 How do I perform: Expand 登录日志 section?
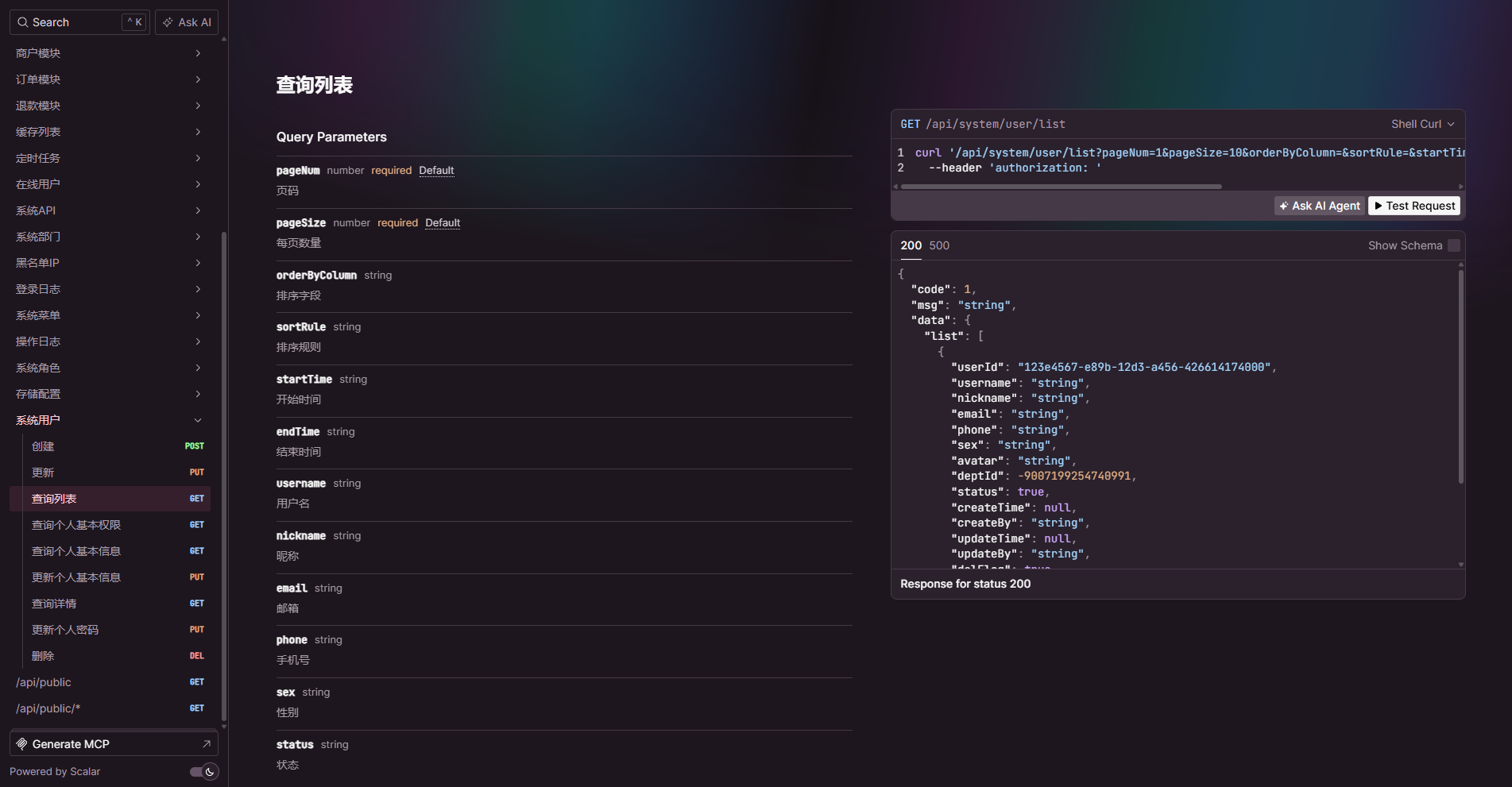click(x=109, y=289)
